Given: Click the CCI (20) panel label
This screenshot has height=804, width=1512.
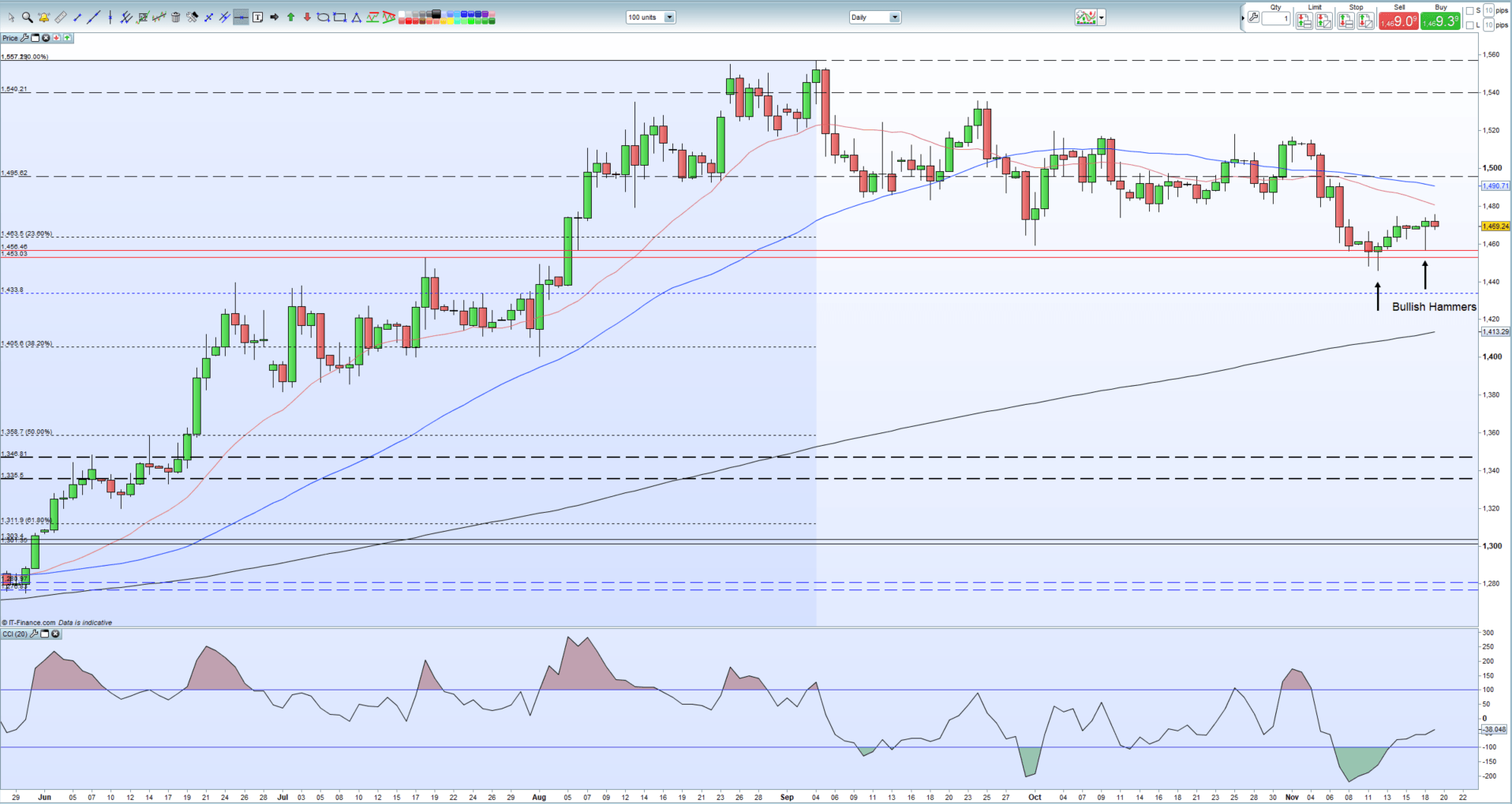Looking at the screenshot, I should coord(14,634).
